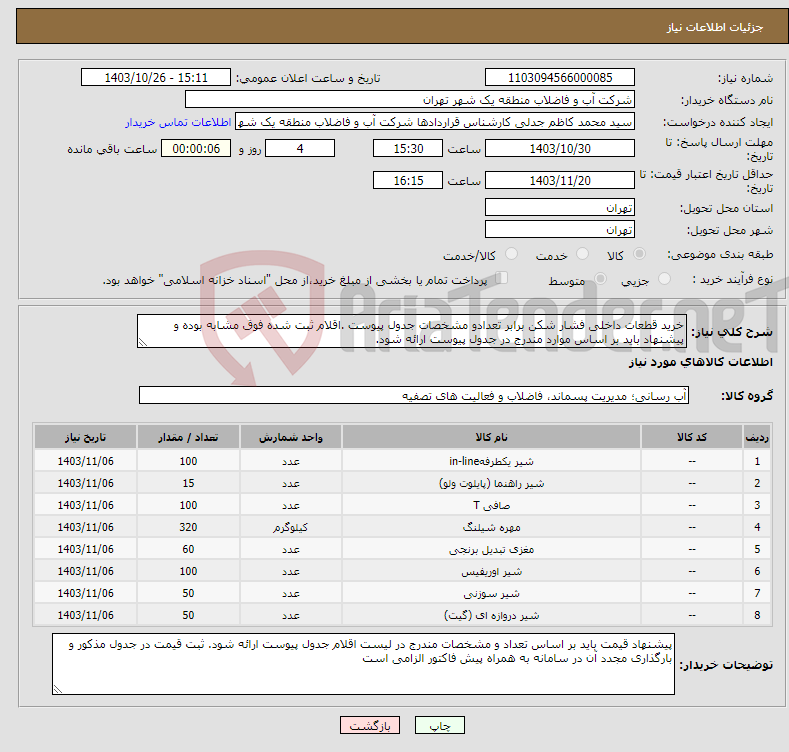Click unit کیلوگرم in row 4

click(291, 527)
